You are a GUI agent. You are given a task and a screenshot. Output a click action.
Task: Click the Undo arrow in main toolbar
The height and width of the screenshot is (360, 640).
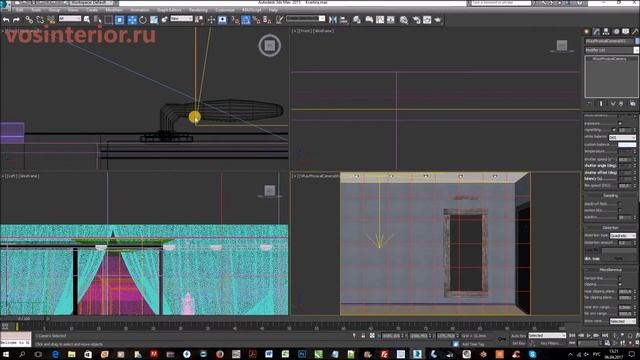tap(6, 20)
